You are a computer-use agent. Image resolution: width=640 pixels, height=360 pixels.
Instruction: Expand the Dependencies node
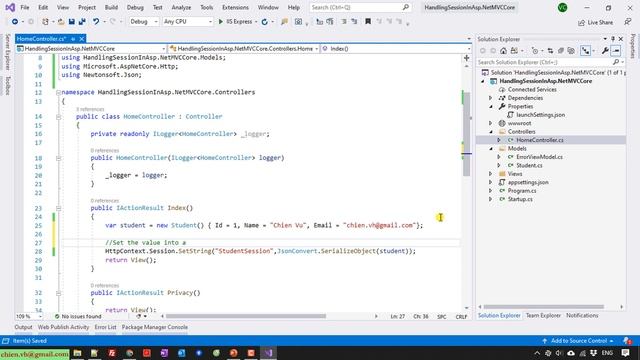tap(491, 98)
